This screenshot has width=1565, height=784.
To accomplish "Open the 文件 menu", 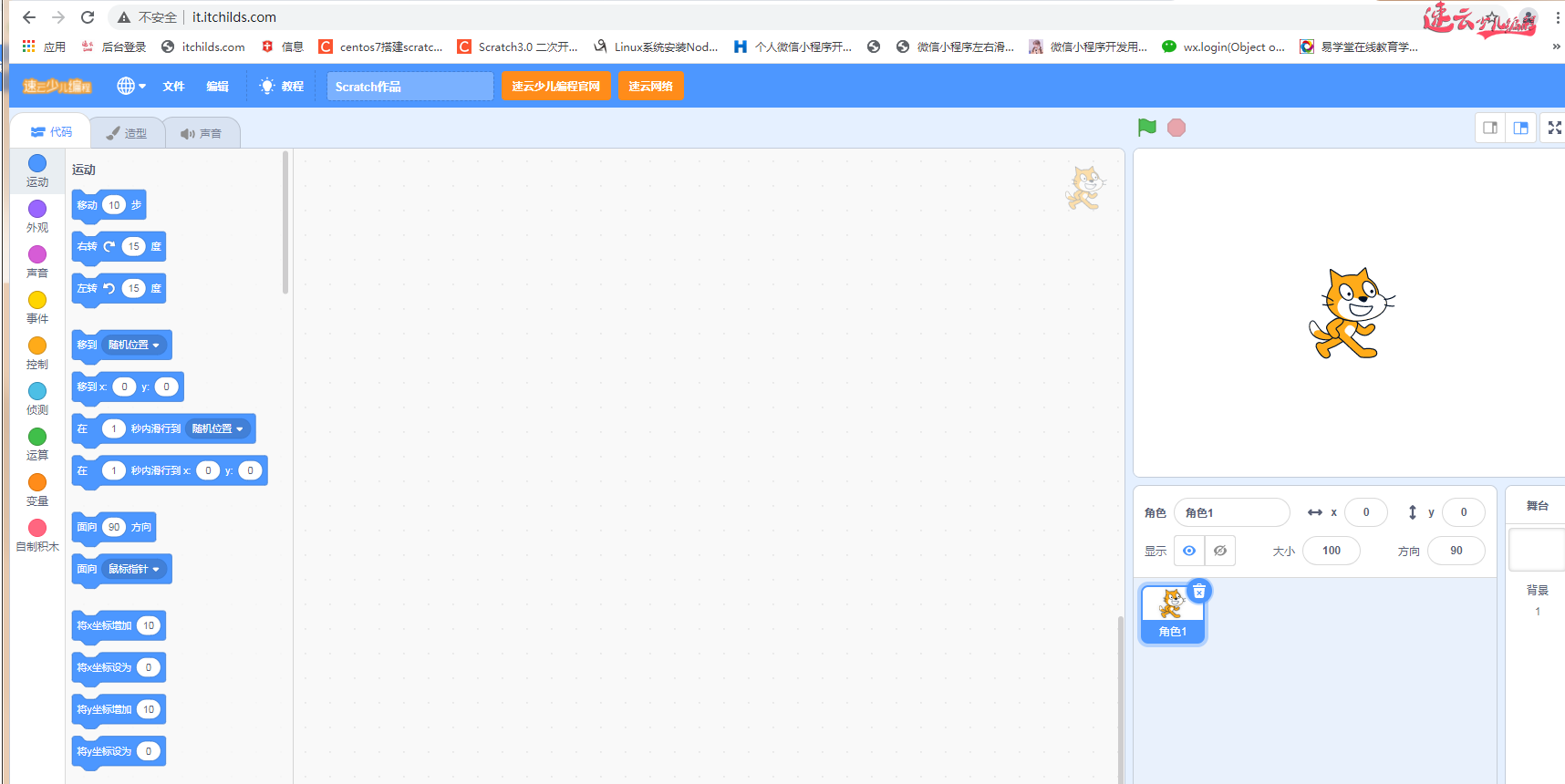I will tap(173, 87).
